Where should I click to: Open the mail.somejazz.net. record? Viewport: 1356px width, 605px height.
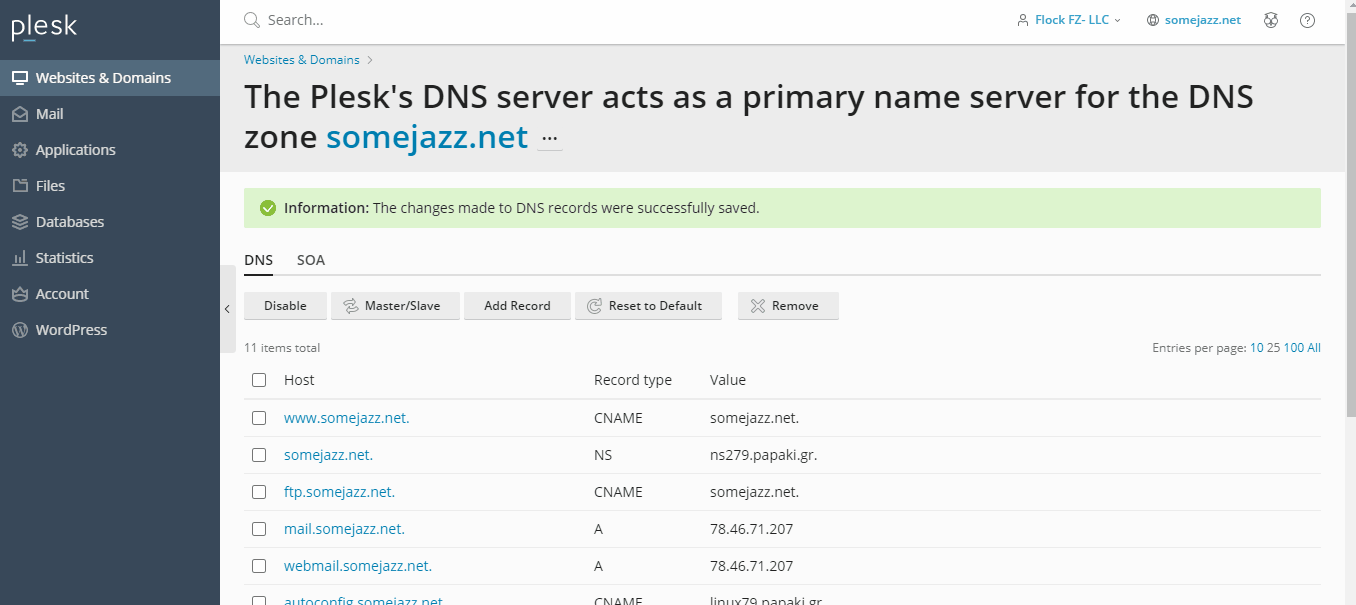click(344, 529)
